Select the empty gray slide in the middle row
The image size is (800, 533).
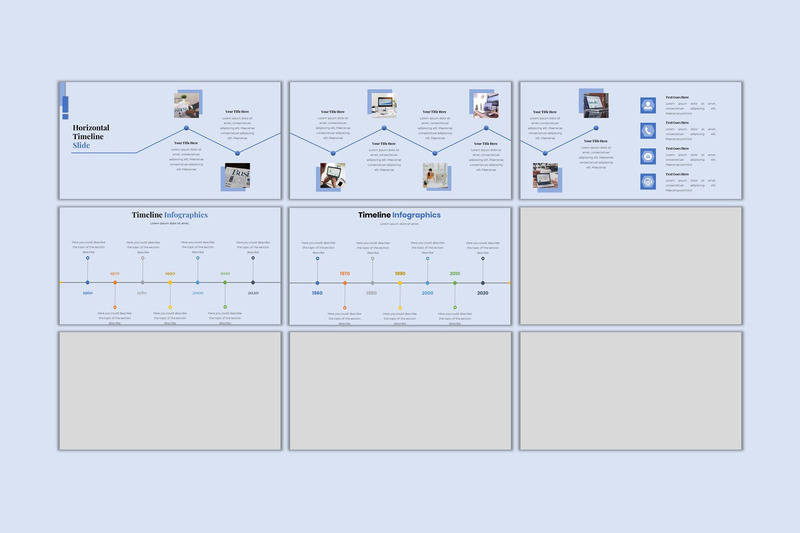point(630,265)
